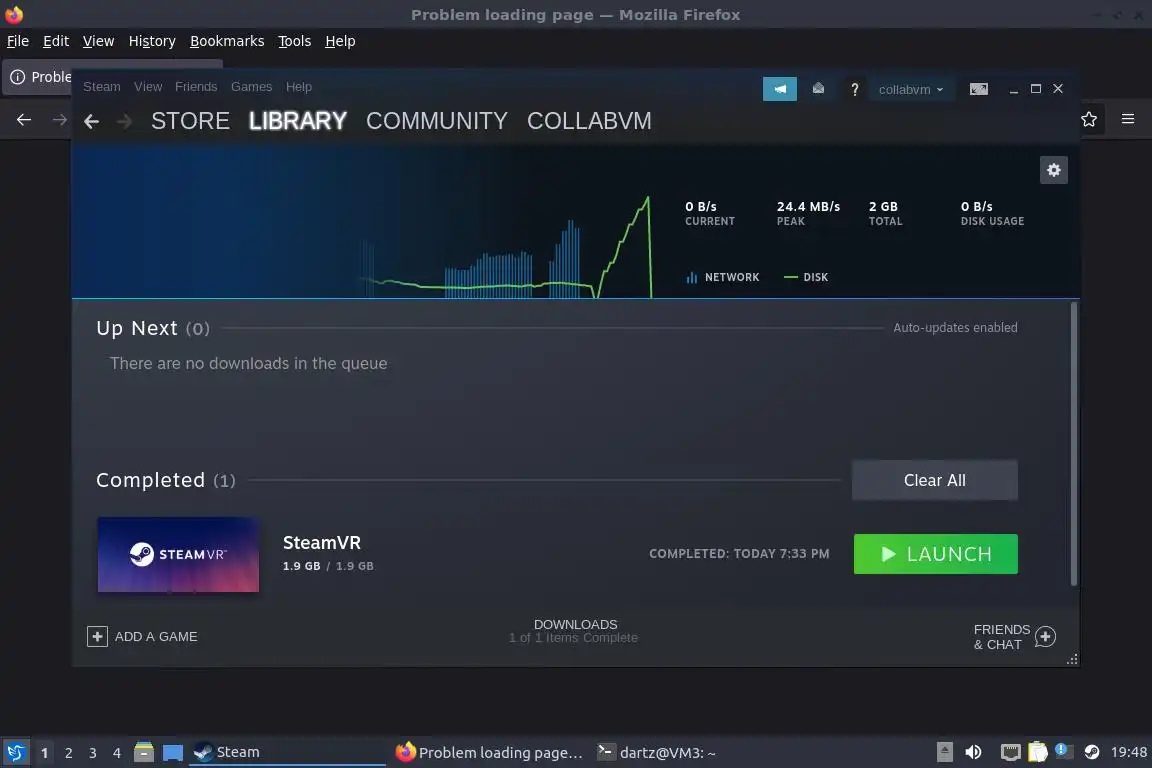This screenshot has height=768, width=1152.
Task: Open FRIENDS & CHAT label
Action: click(x=1001, y=637)
